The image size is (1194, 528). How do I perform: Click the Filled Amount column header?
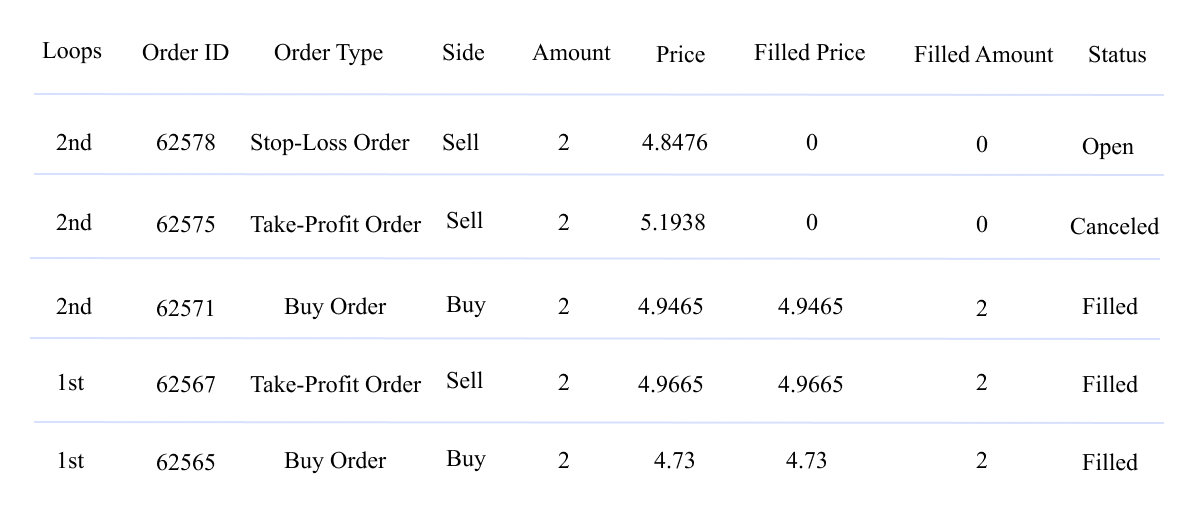983,55
